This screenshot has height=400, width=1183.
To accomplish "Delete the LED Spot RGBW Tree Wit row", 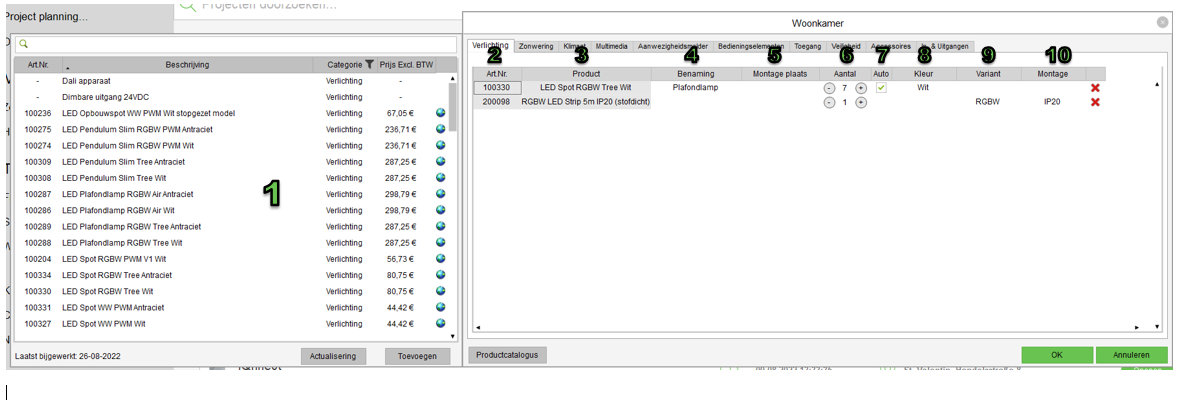I will coord(1095,88).
